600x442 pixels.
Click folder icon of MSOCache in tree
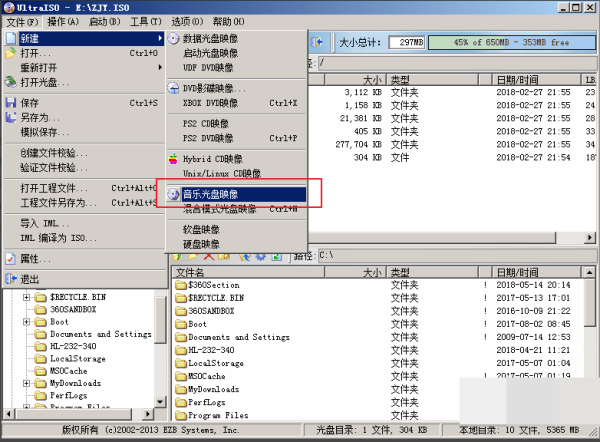click(40, 371)
